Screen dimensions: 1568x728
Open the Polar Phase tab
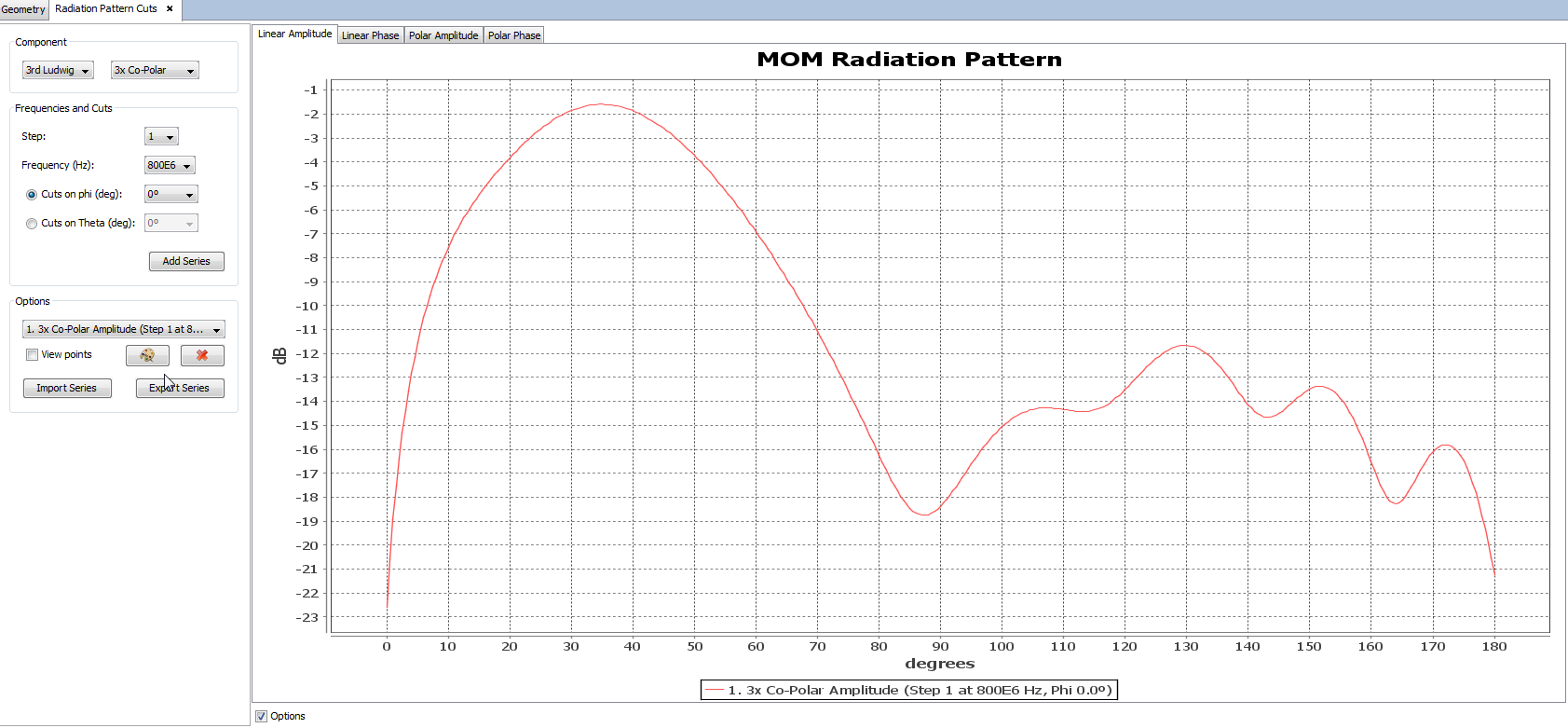[x=514, y=35]
